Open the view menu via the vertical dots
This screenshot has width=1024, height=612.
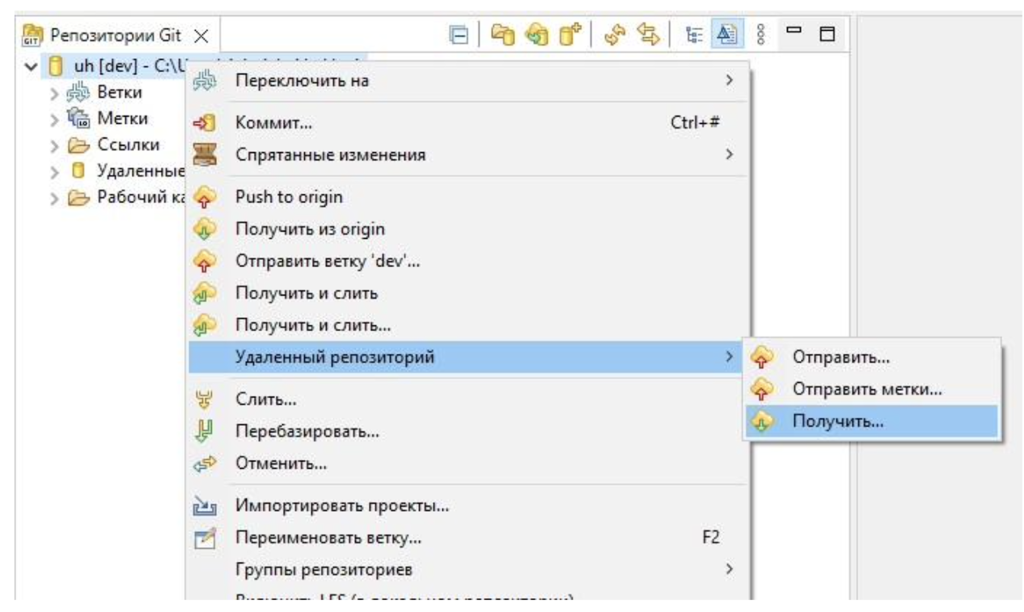pyautogui.click(x=760, y=32)
